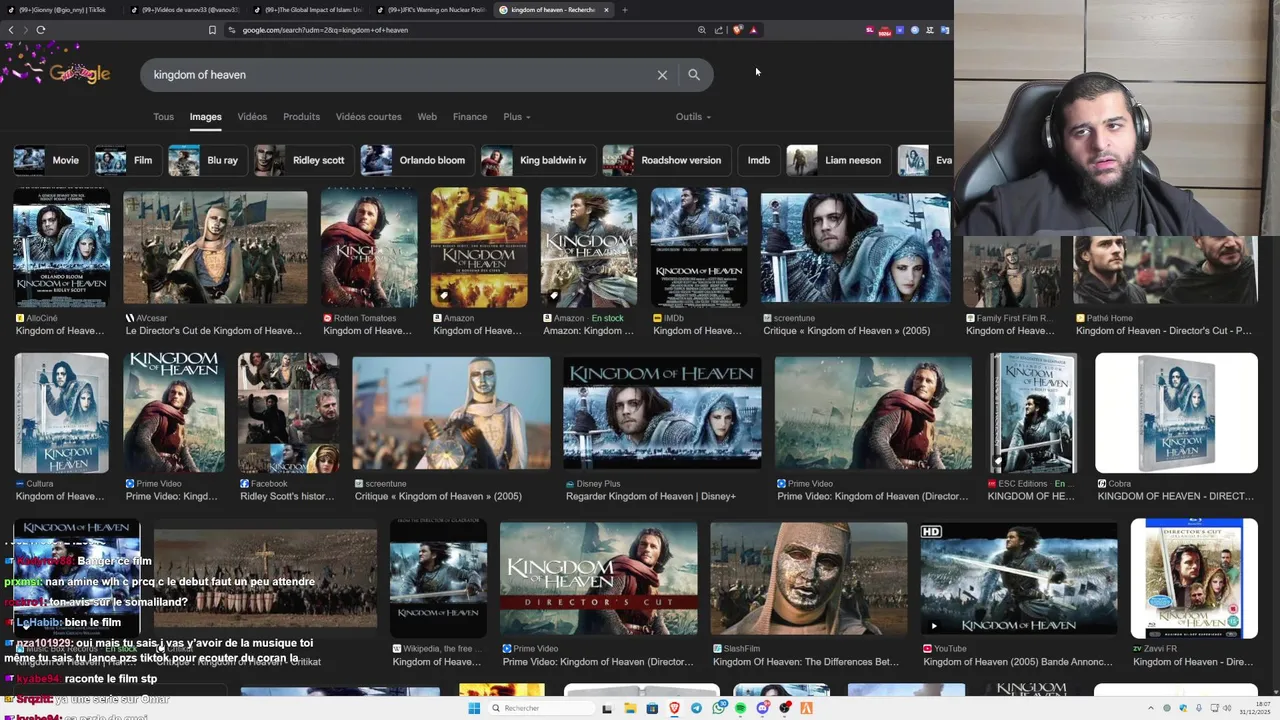The width and height of the screenshot is (1280, 720).
Task: Click the Rechercher taskbar search box
Action: (540, 708)
